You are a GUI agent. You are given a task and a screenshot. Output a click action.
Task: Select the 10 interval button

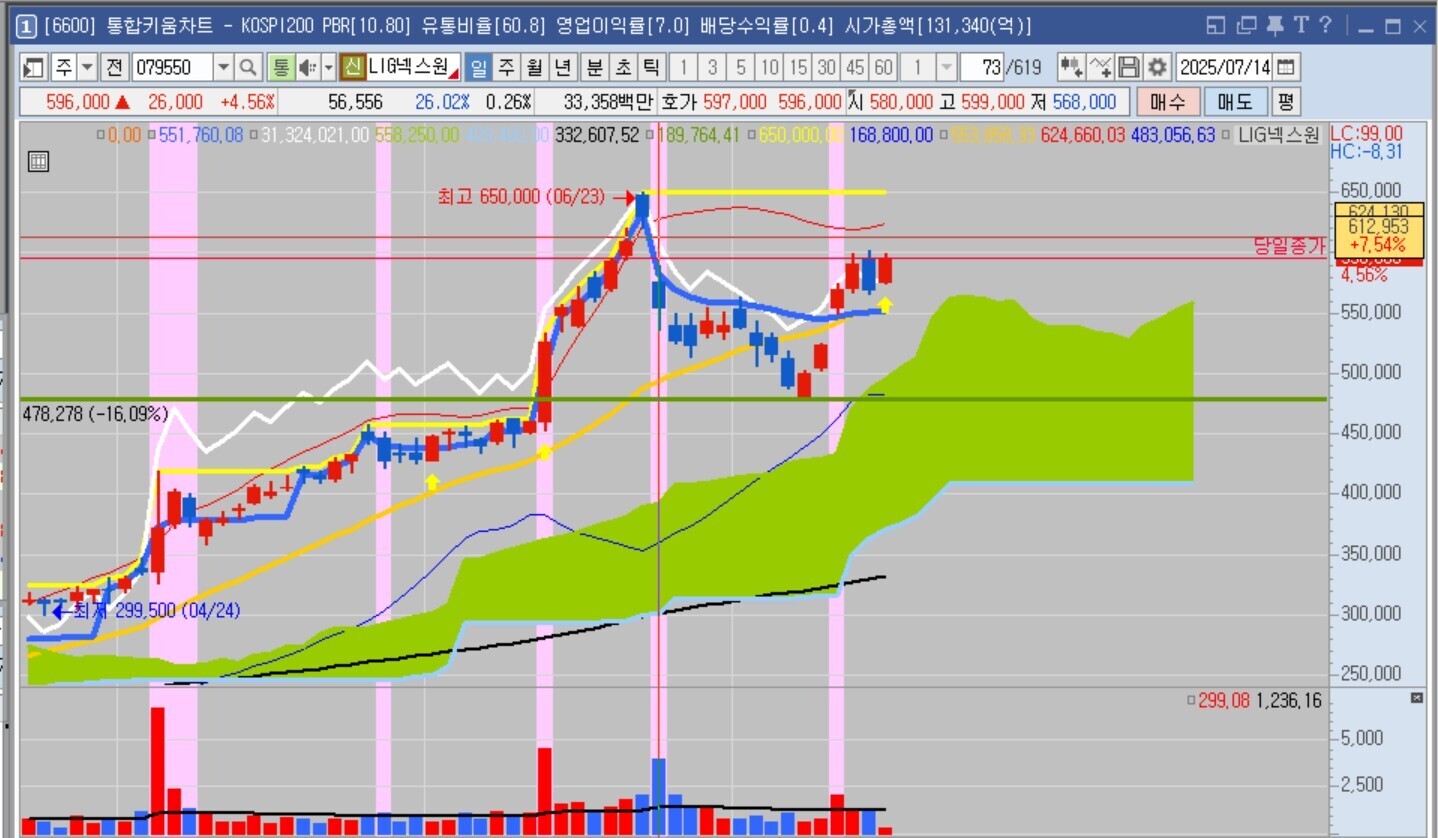click(769, 68)
